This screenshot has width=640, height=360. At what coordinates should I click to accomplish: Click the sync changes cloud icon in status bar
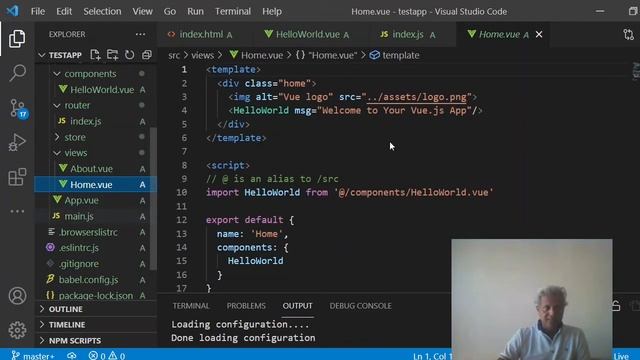pyautogui.click(x=72, y=356)
